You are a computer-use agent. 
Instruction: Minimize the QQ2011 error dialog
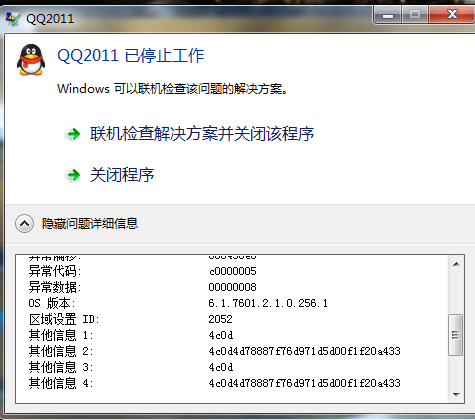click(x=388, y=15)
